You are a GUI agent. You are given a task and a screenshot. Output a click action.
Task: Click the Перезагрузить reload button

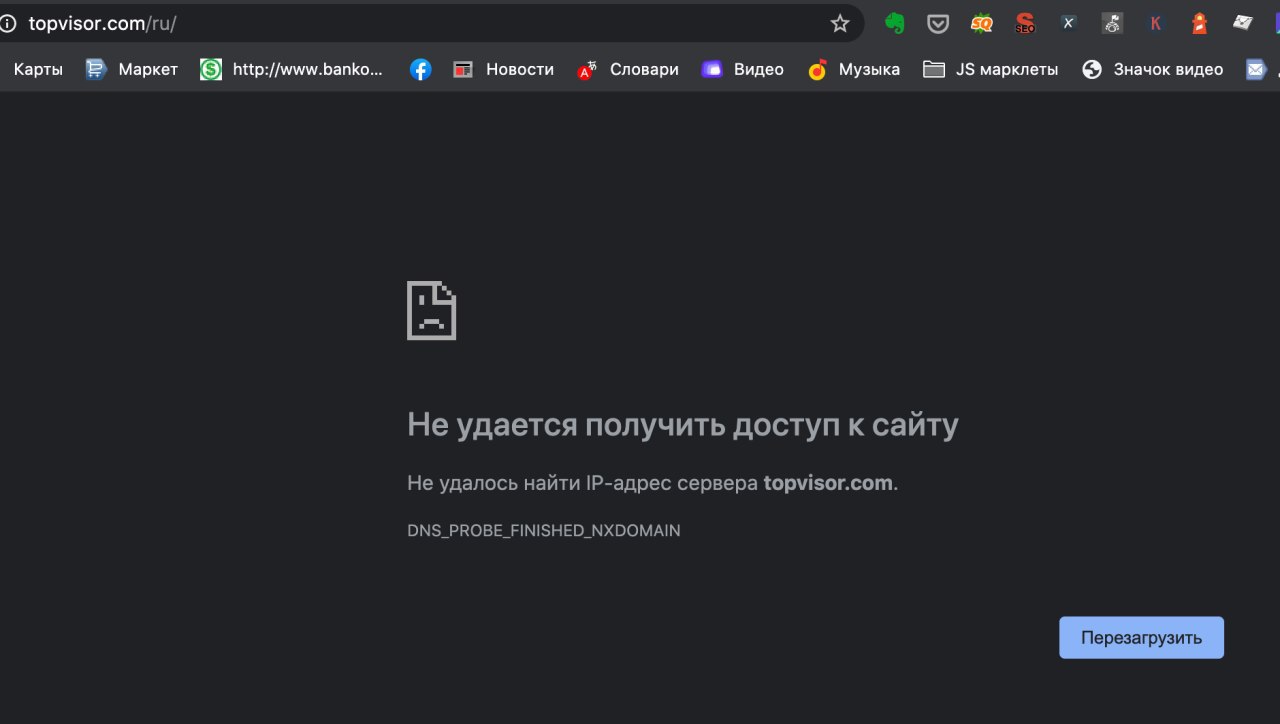click(1141, 637)
